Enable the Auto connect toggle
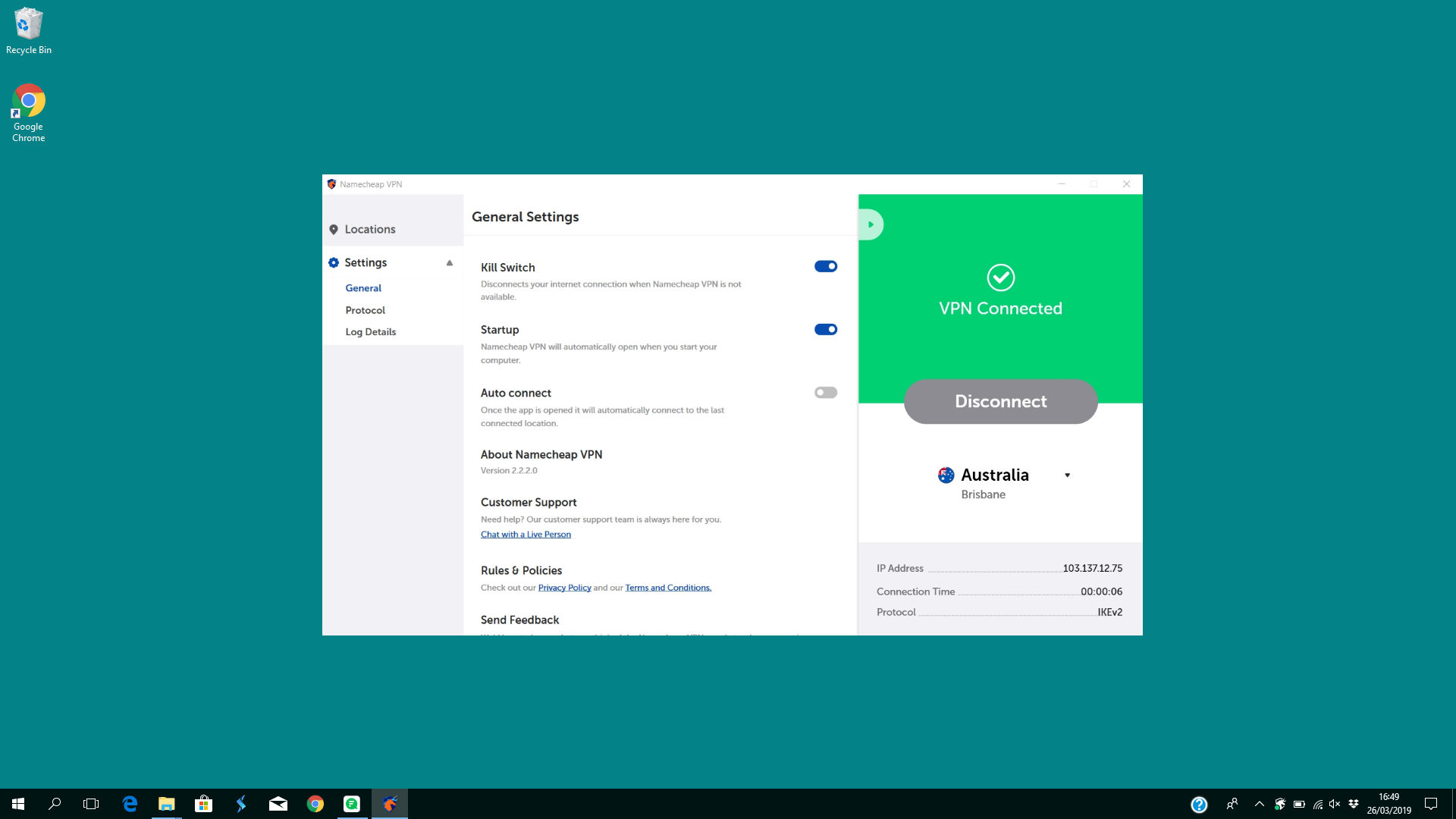Screen dimensions: 1456x819 (825, 392)
